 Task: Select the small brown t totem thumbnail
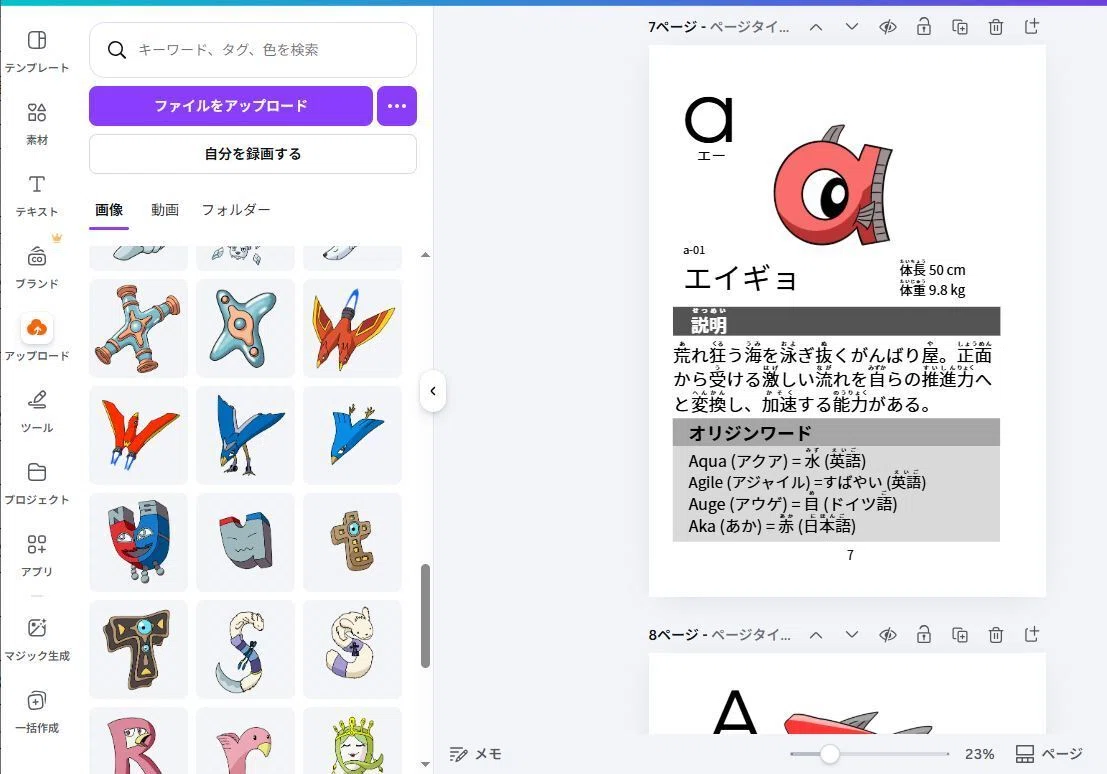coord(352,542)
